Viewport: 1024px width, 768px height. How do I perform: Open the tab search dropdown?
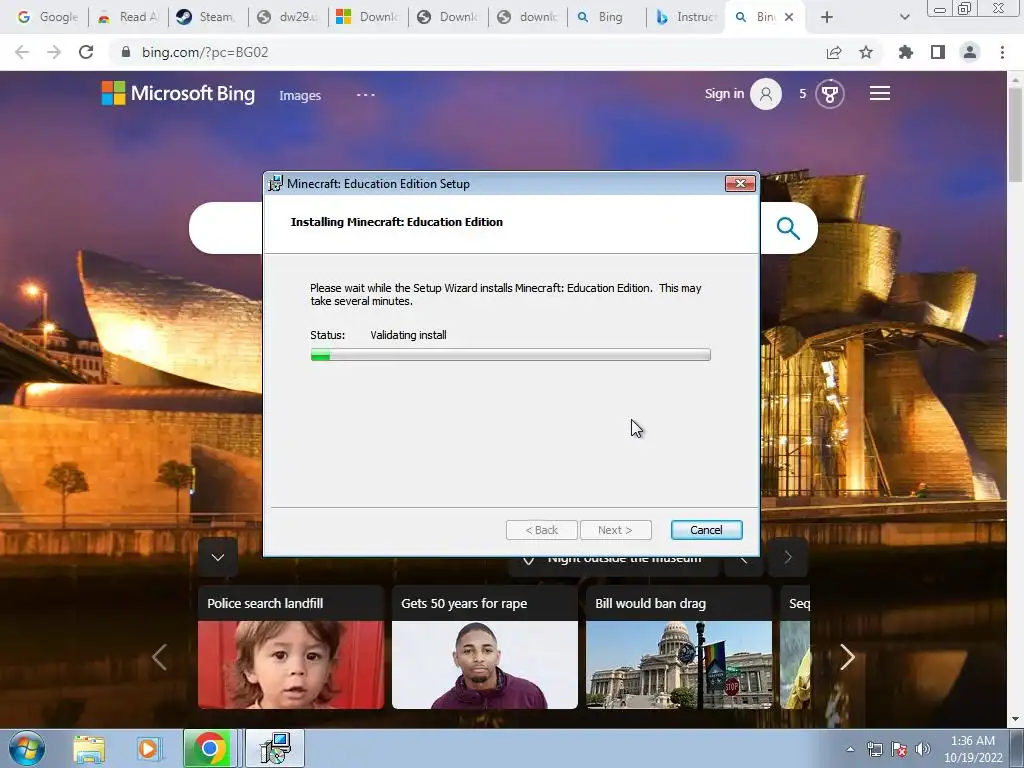point(904,17)
